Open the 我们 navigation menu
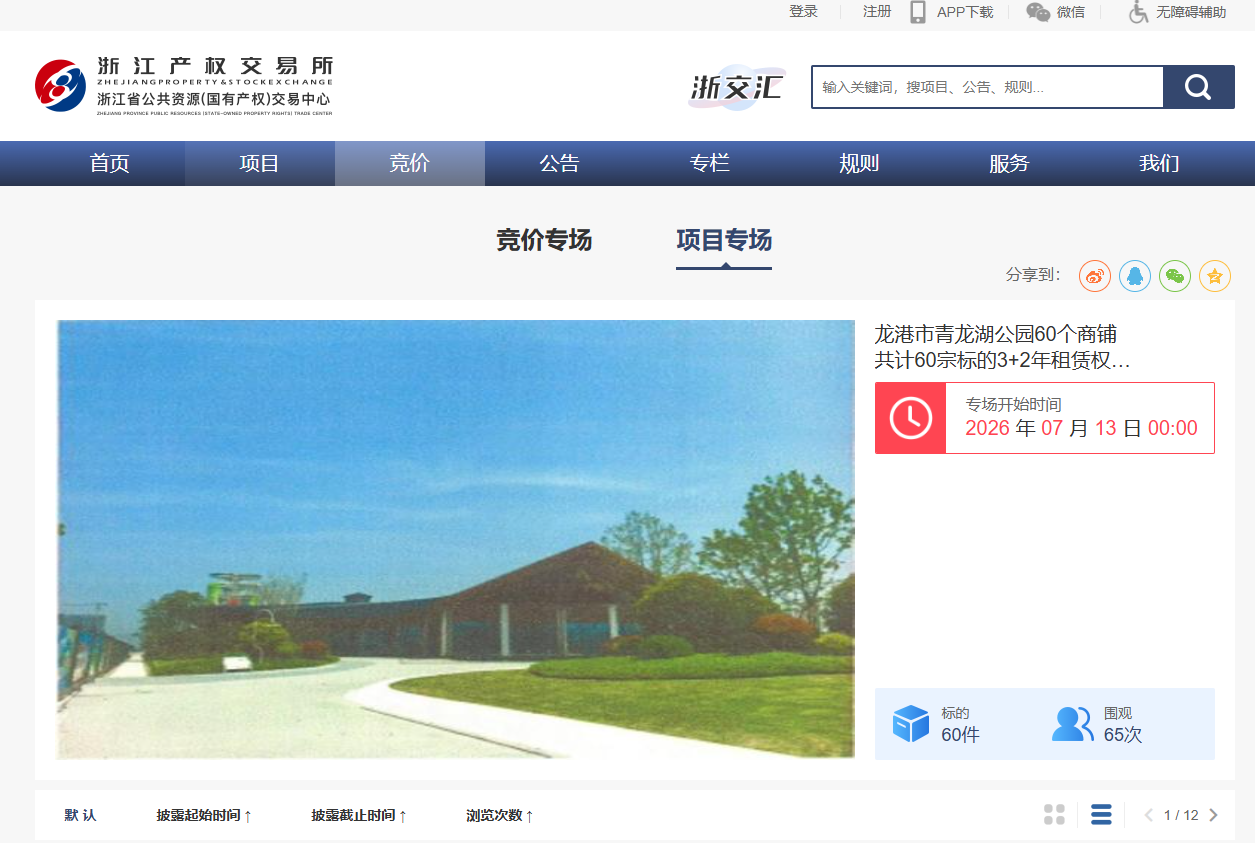Viewport: 1255px width, 843px height. click(1160, 163)
